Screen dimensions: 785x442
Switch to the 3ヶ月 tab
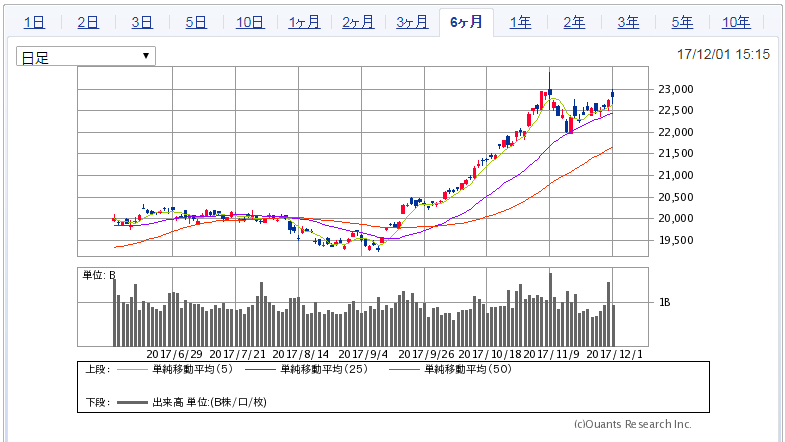point(412,22)
